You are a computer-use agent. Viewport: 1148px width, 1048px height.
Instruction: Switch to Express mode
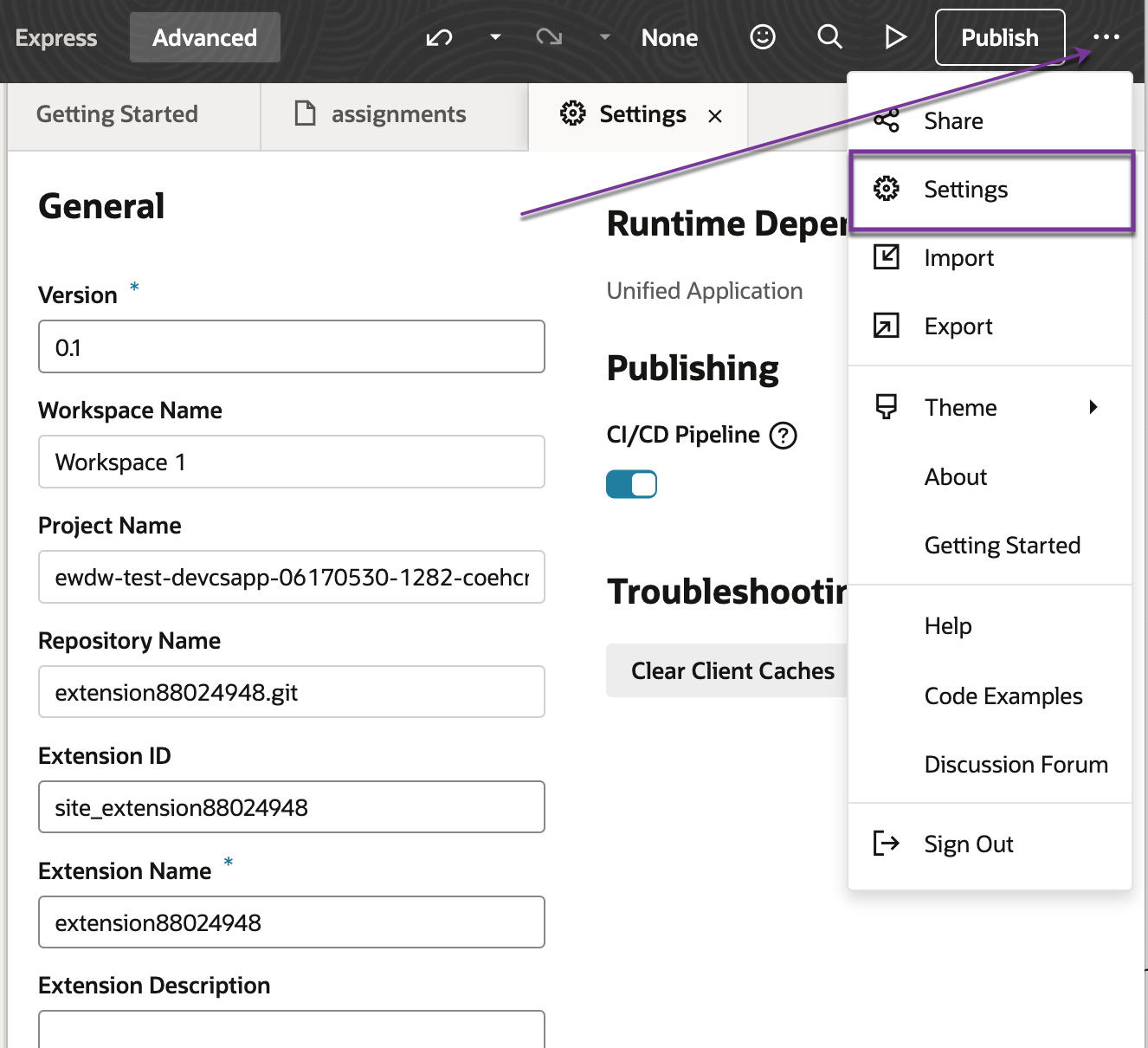coord(56,38)
